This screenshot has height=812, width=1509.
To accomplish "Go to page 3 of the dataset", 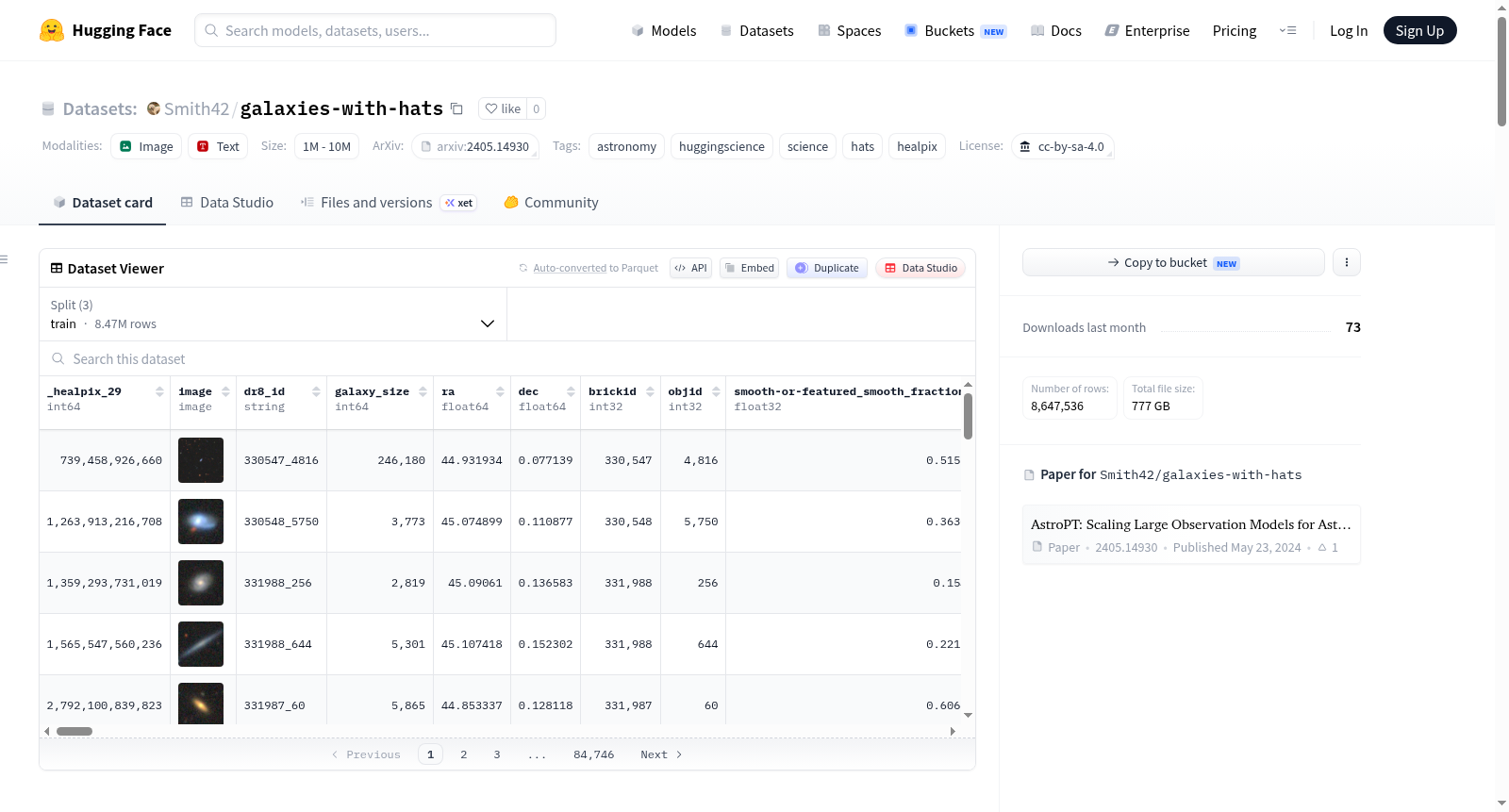I will coord(496,754).
